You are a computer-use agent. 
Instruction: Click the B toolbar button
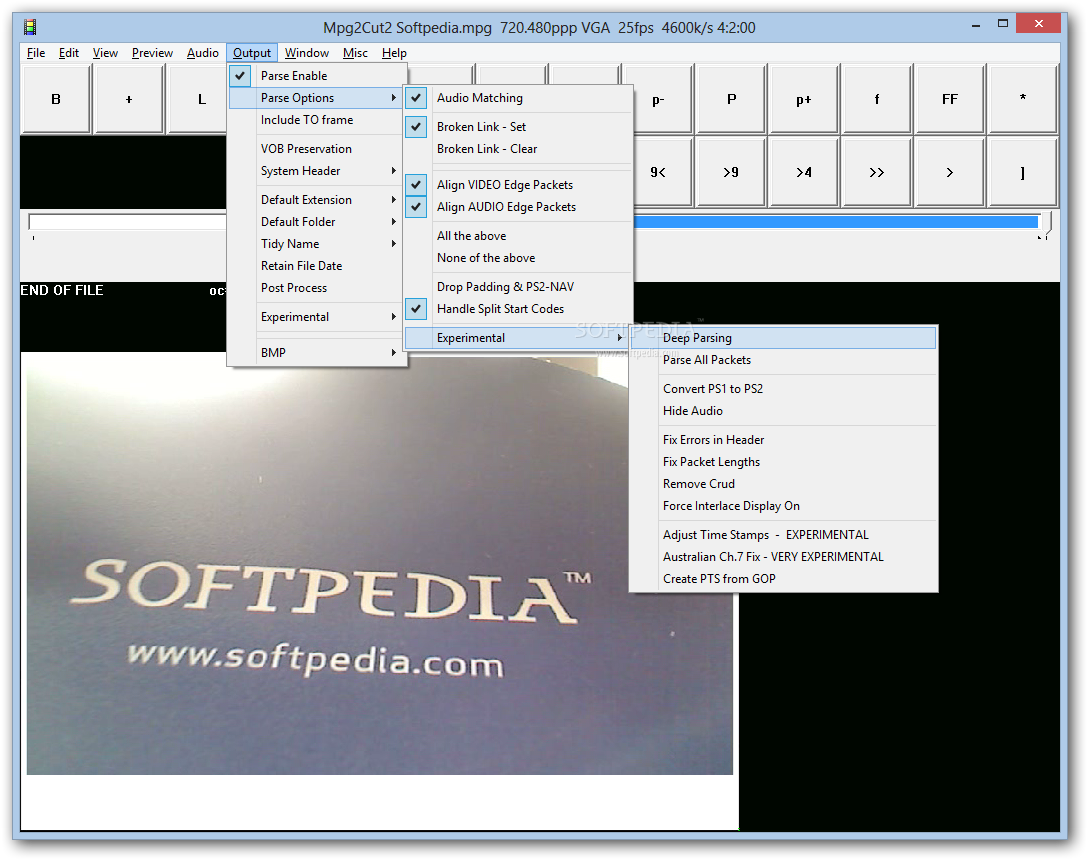click(x=56, y=99)
